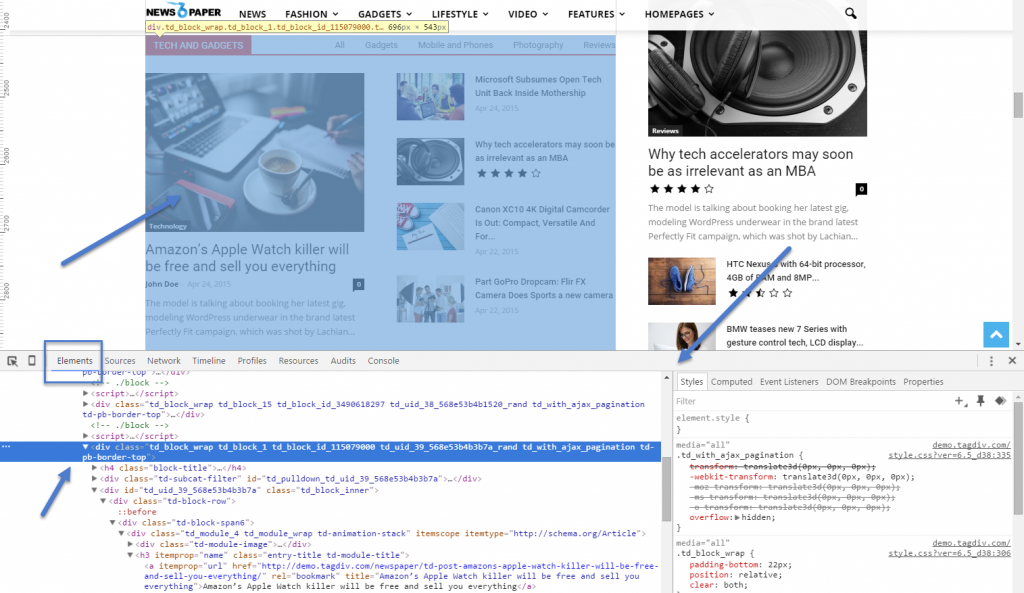The image size is (1024, 593).
Task: Open the HTC Nexus article link
Action: [x=795, y=271]
